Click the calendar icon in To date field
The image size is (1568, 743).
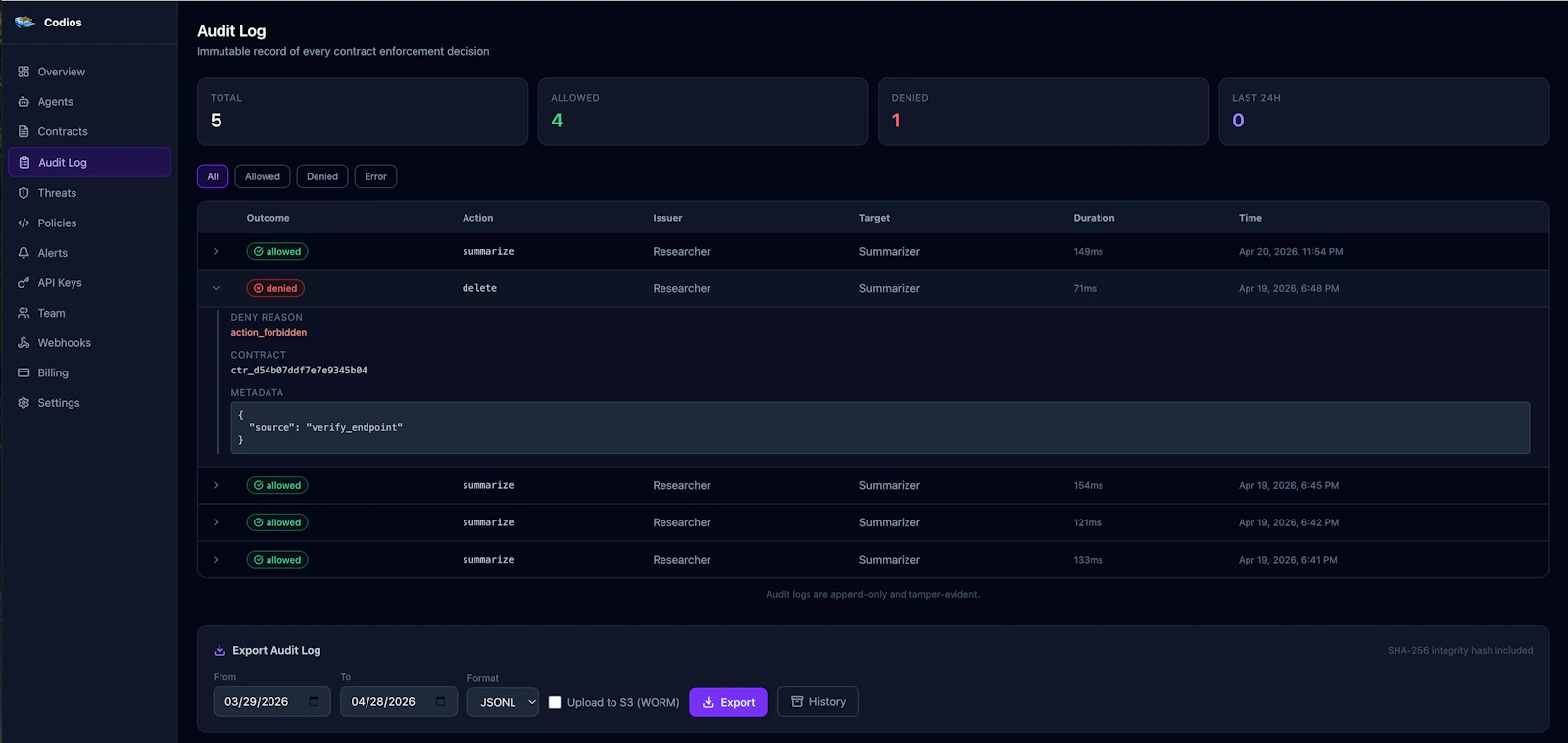[x=440, y=701]
